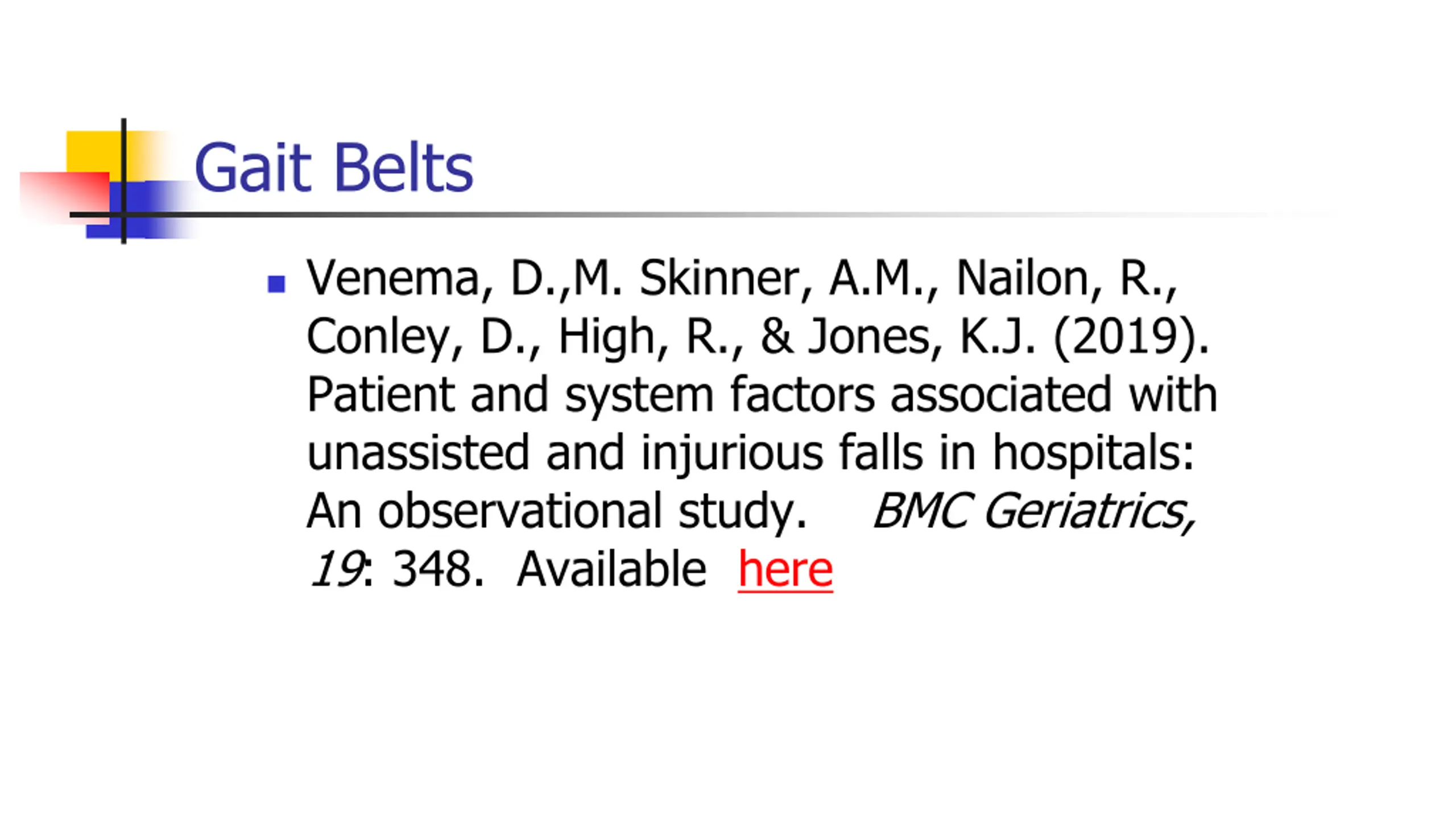1456x819 pixels.
Task: Click the word 'Available' before the link
Action: pyautogui.click(x=611, y=569)
